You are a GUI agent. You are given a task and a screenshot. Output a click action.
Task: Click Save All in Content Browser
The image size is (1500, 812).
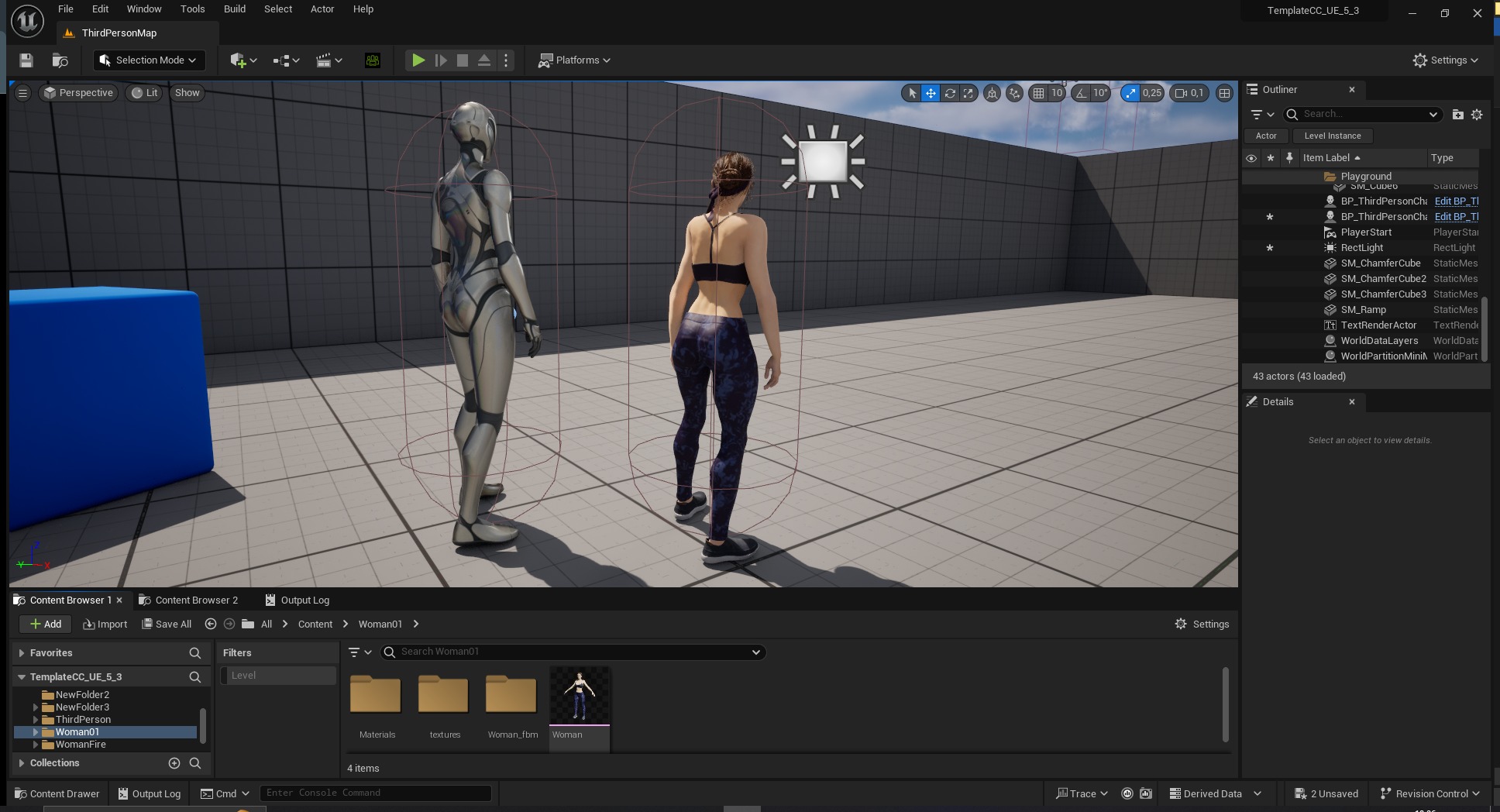(x=167, y=624)
